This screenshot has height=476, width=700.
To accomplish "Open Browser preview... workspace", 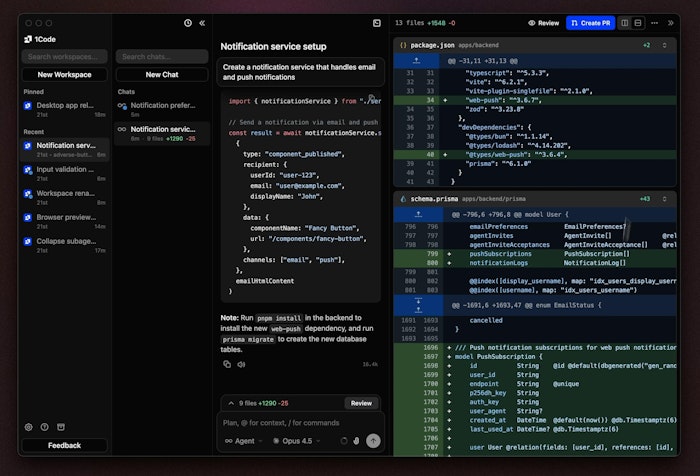I will [x=65, y=221].
